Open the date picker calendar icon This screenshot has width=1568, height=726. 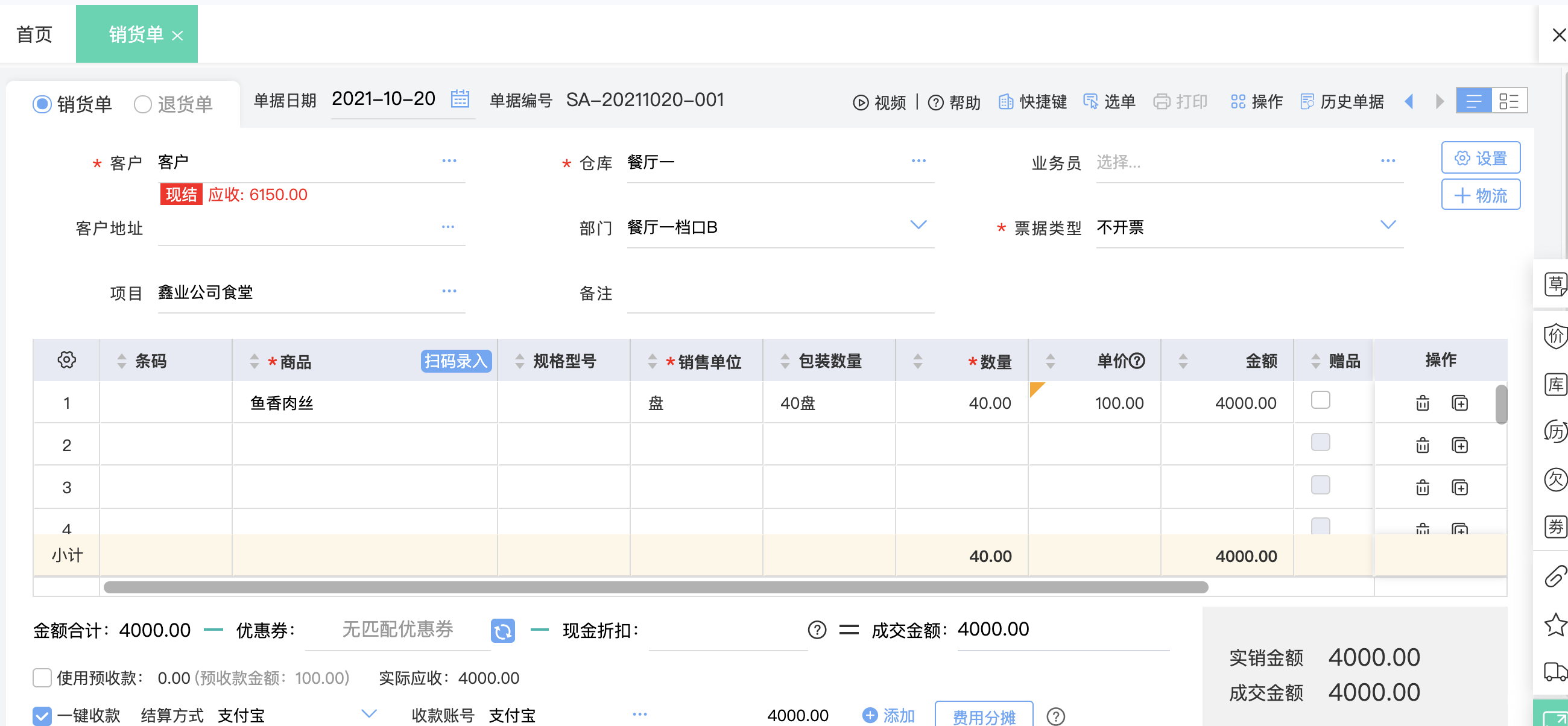pyautogui.click(x=460, y=98)
